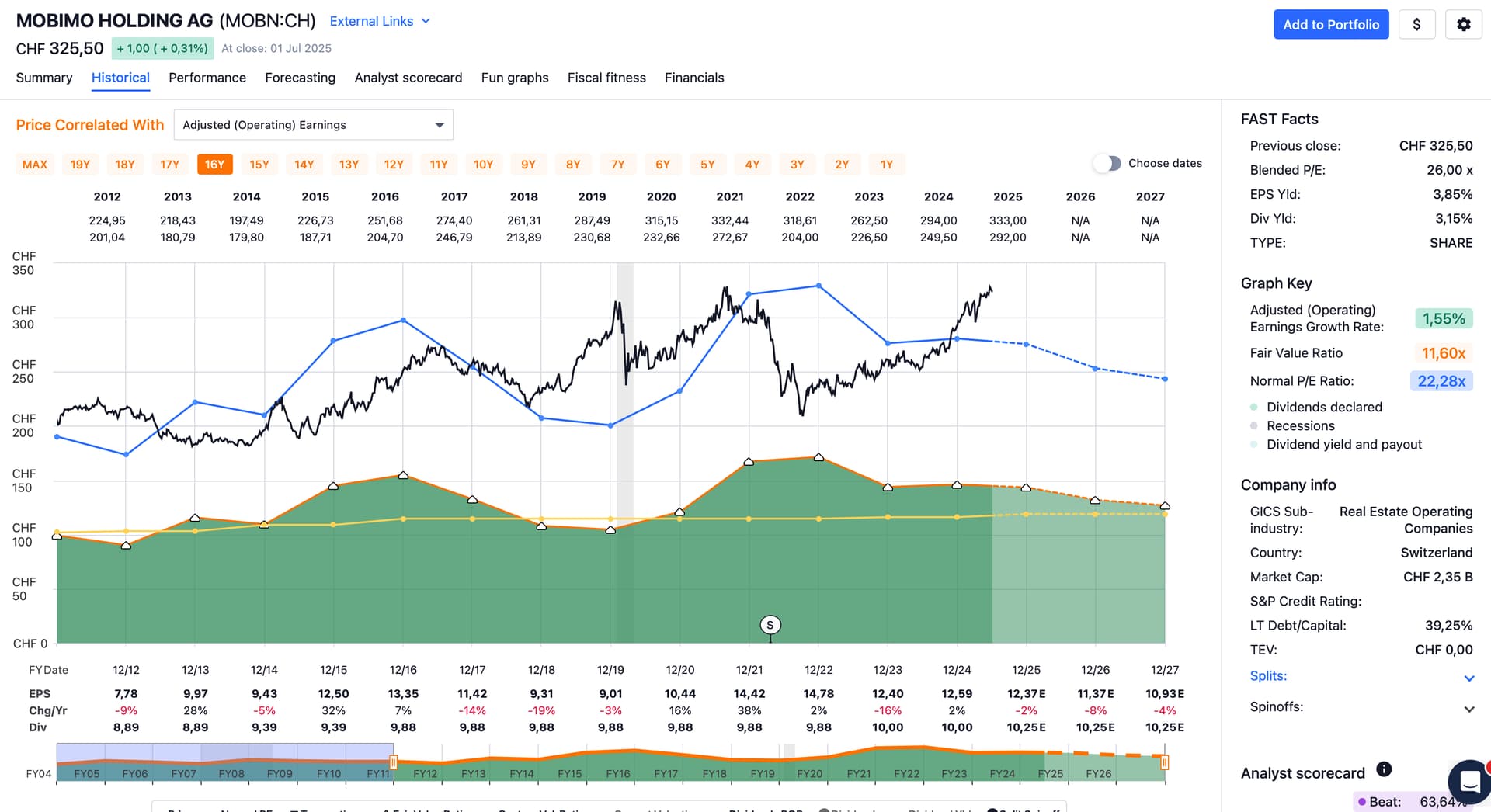This screenshot has height=812, width=1491.
Task: Toggle Recessions series label
Action: (x=1300, y=425)
